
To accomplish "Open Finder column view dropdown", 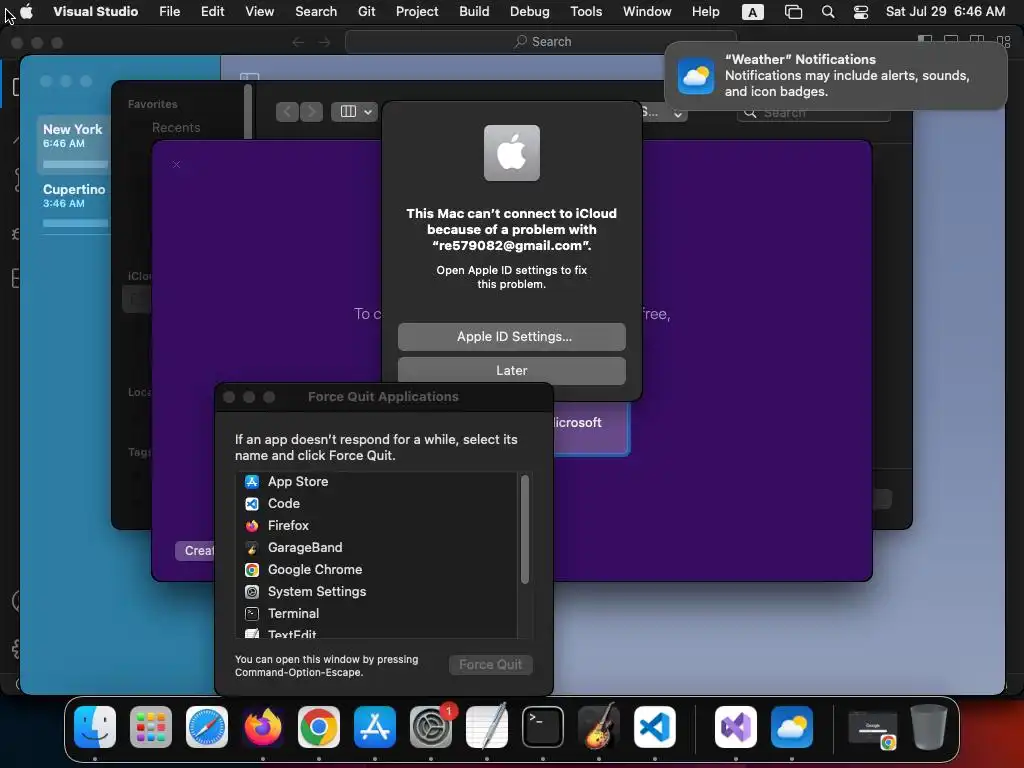I will tap(356, 112).
